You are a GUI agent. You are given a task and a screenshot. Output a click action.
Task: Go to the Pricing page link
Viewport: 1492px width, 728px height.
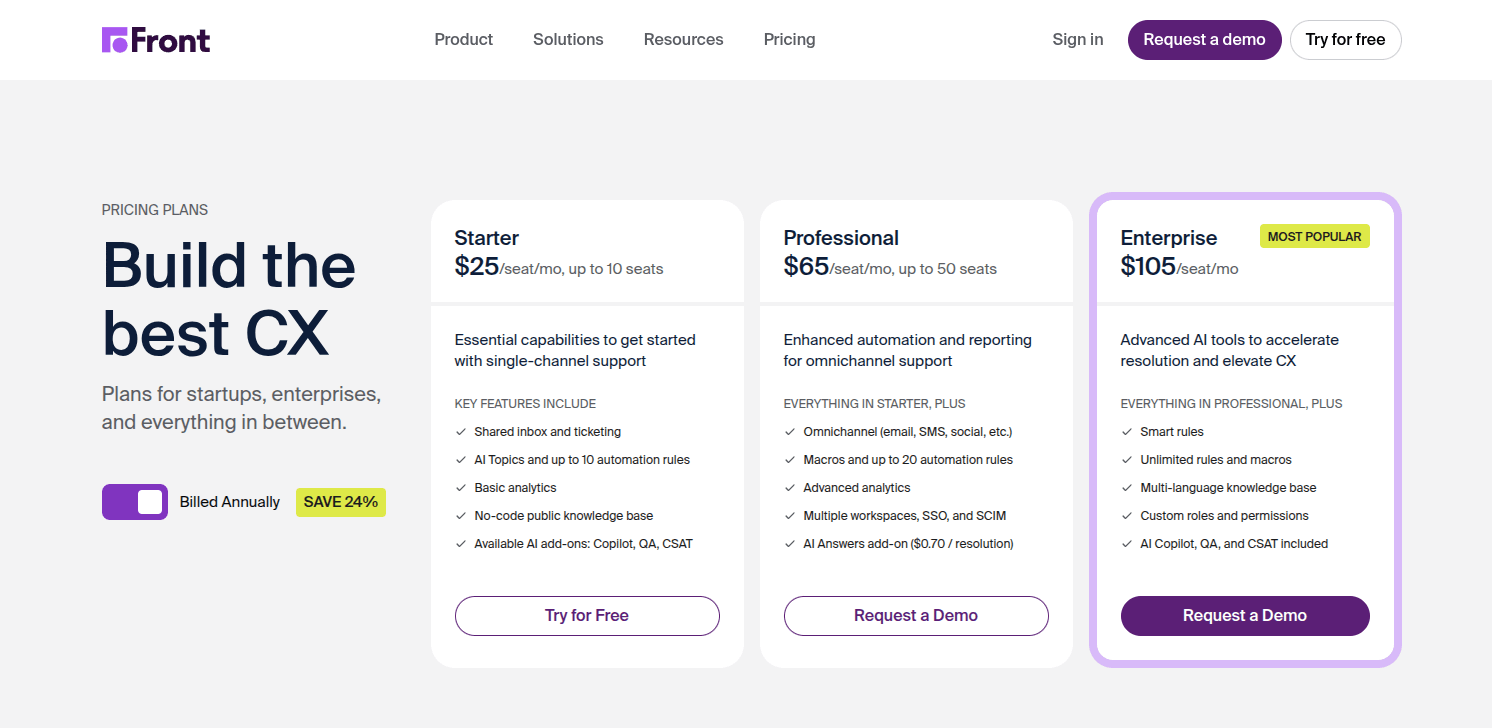tap(789, 40)
